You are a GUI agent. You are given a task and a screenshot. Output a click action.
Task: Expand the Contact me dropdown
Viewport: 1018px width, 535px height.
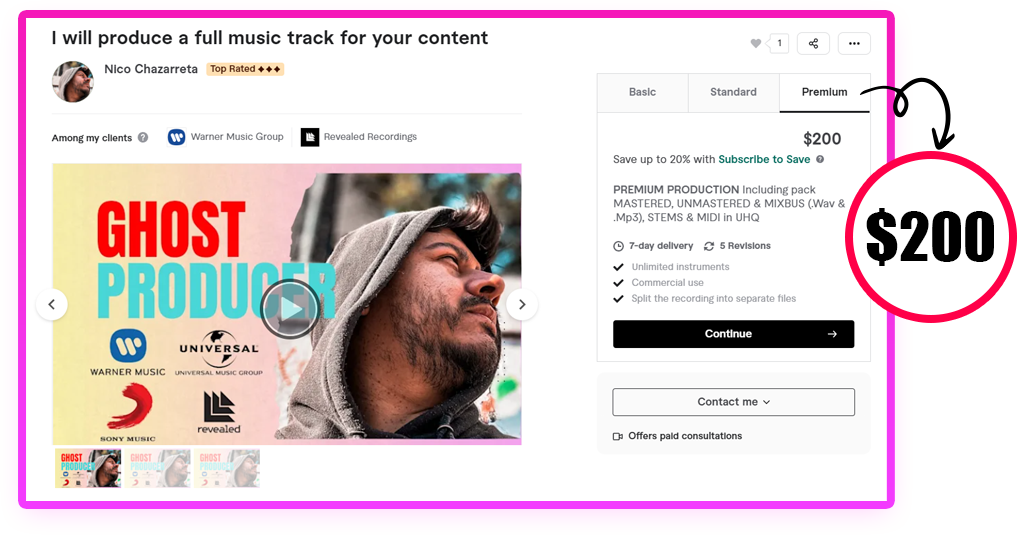tap(733, 402)
